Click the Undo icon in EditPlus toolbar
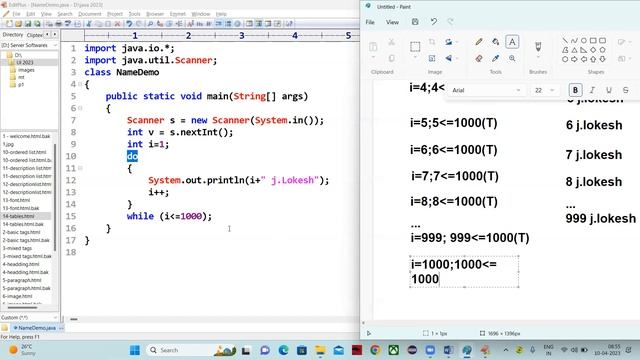This screenshot has width=640, height=360. (x=129, y=24)
